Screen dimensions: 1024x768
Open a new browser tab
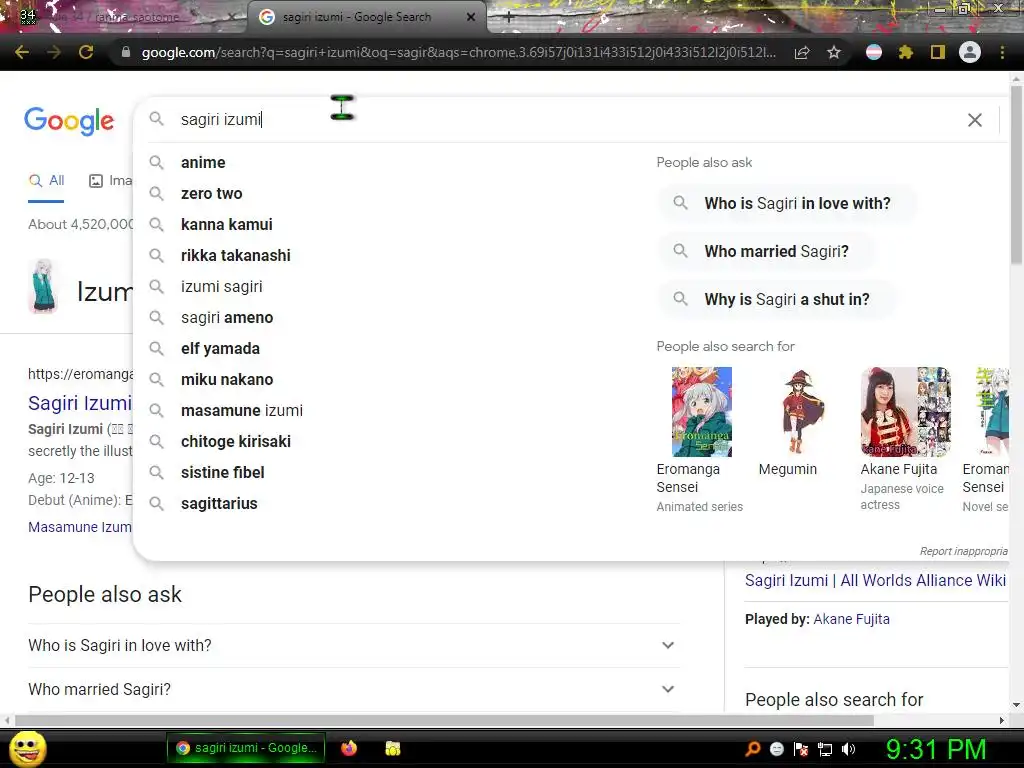click(x=509, y=18)
